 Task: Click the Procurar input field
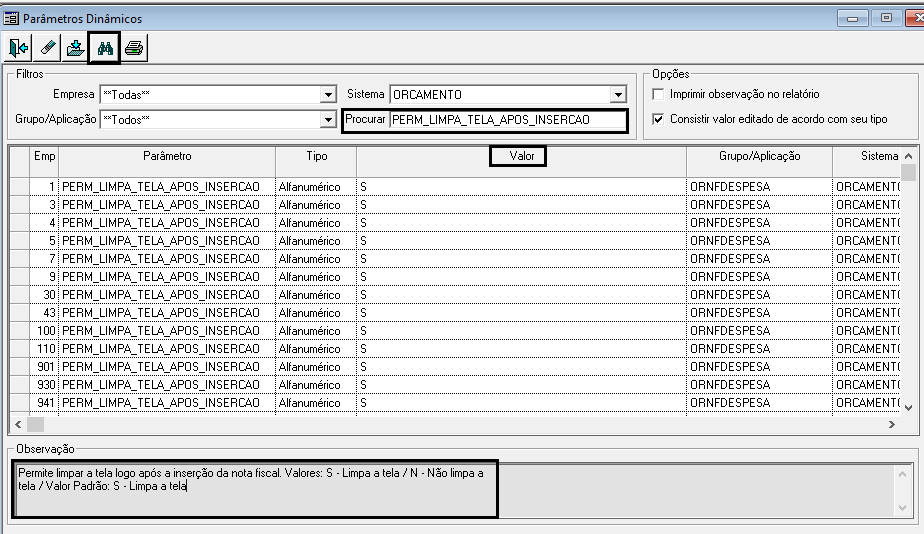[507, 120]
